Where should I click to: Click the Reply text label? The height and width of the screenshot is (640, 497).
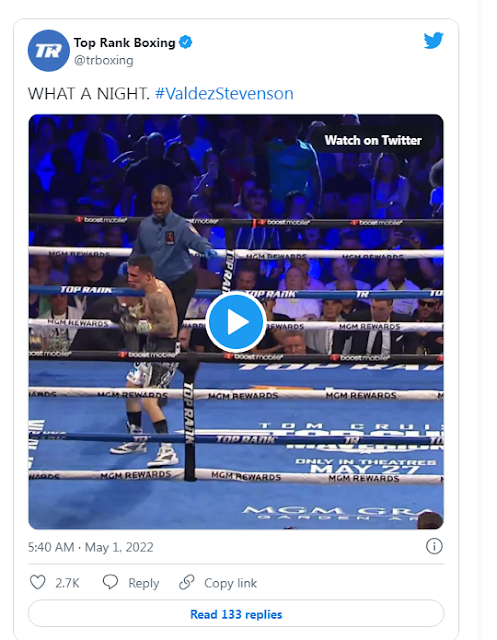coord(144,583)
